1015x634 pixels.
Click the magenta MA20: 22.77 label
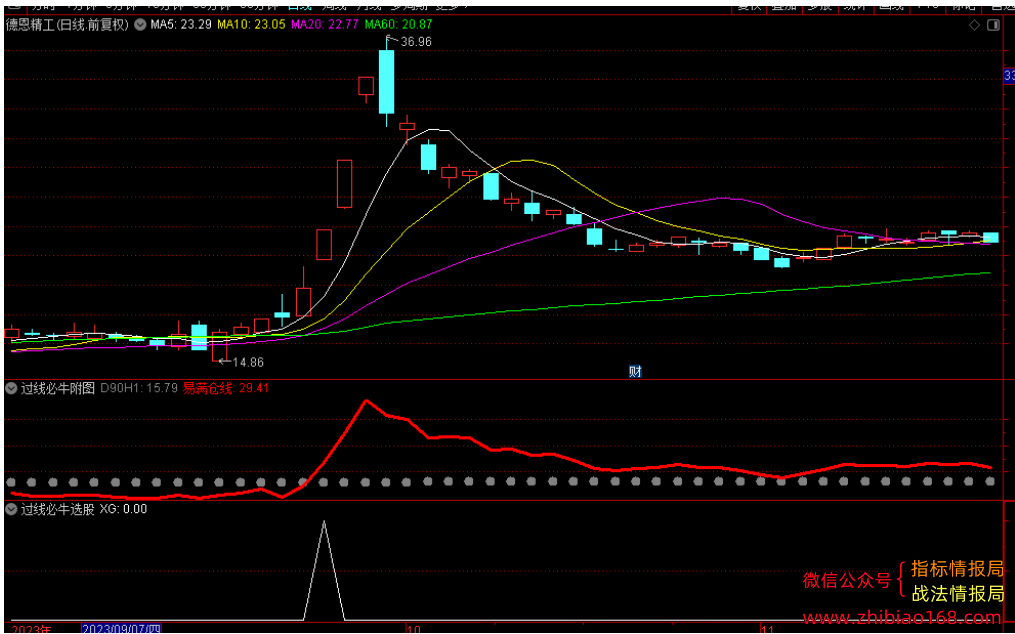point(325,25)
